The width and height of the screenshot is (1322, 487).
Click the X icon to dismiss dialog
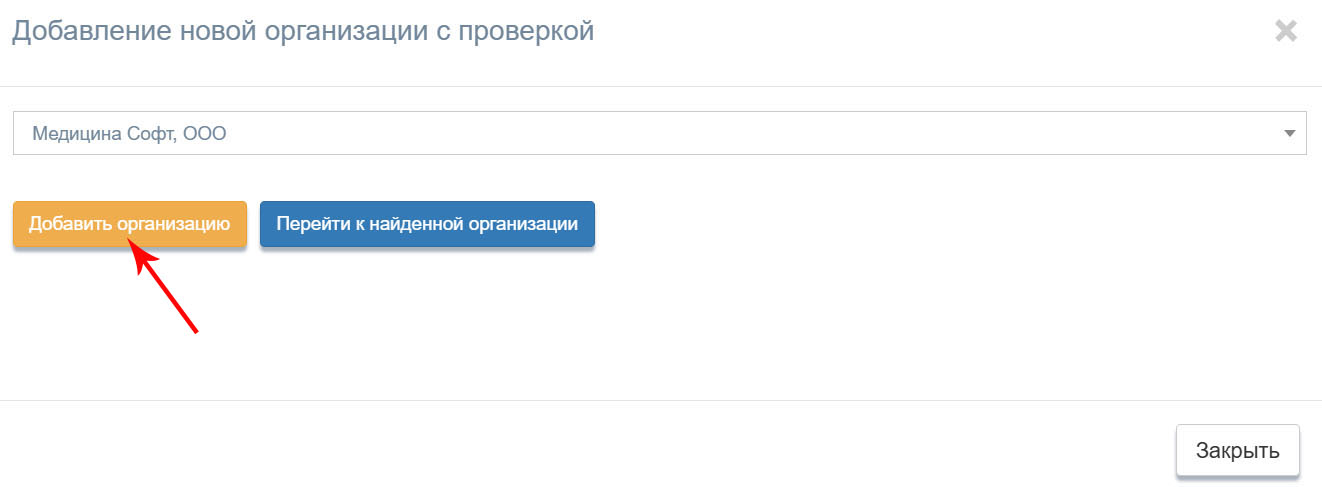[1285, 31]
